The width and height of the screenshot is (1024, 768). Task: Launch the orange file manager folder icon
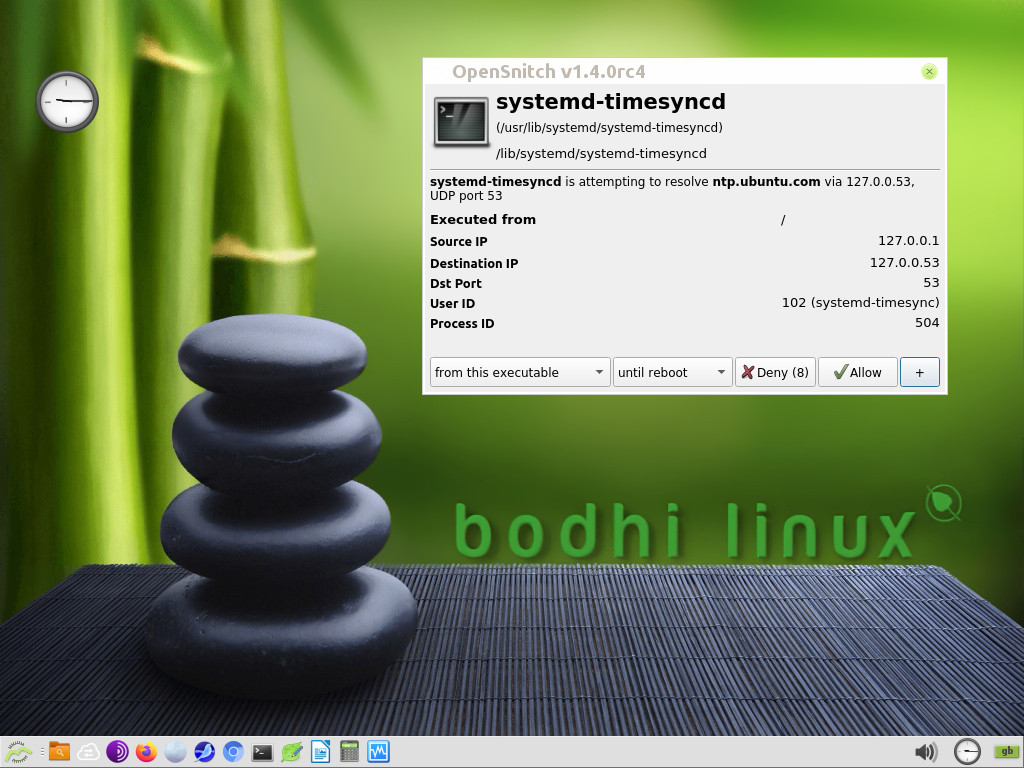[59, 752]
